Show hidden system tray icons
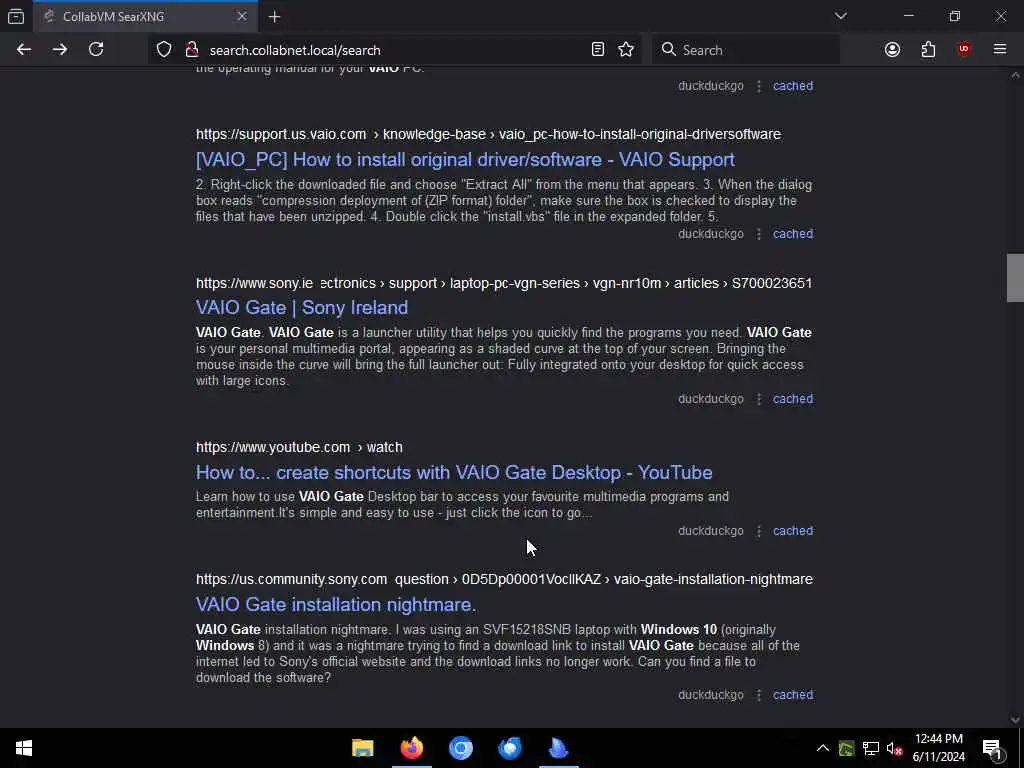 pos(823,748)
